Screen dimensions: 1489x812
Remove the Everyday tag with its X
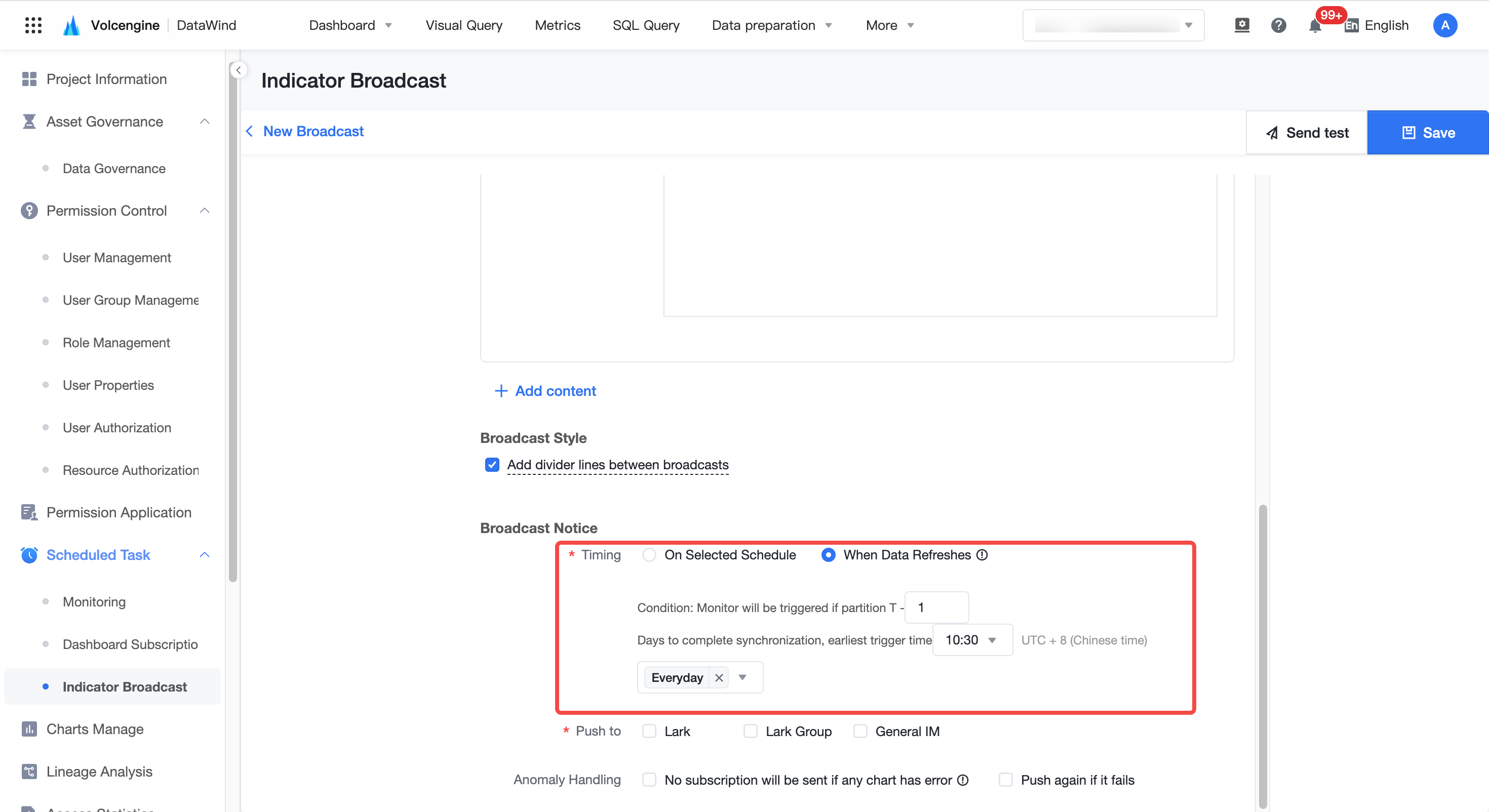[x=719, y=678]
